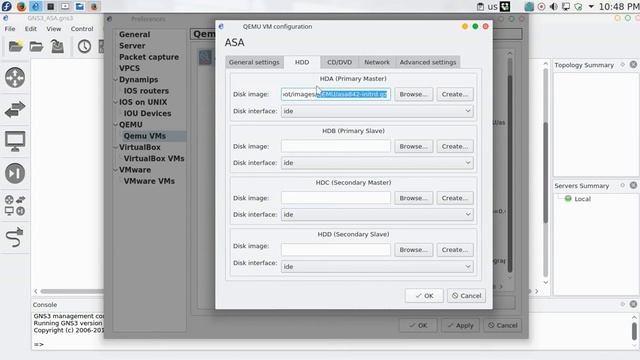
Task: Open HDD disk interface dropdown
Action: tap(377, 267)
